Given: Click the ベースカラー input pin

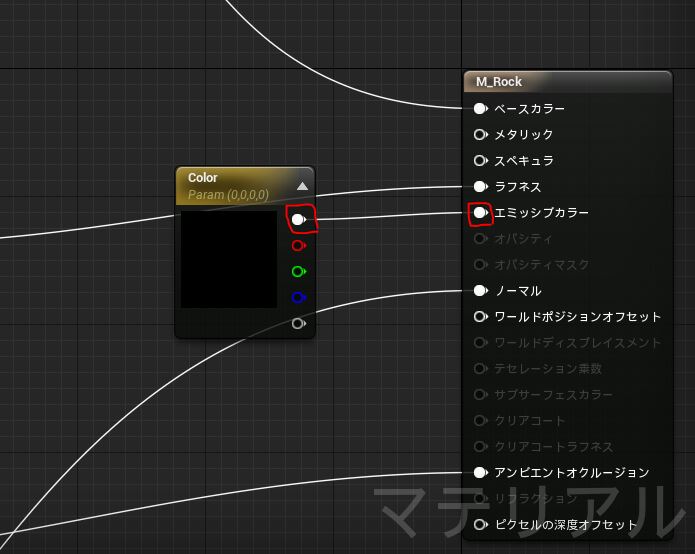Looking at the screenshot, I should (480, 109).
